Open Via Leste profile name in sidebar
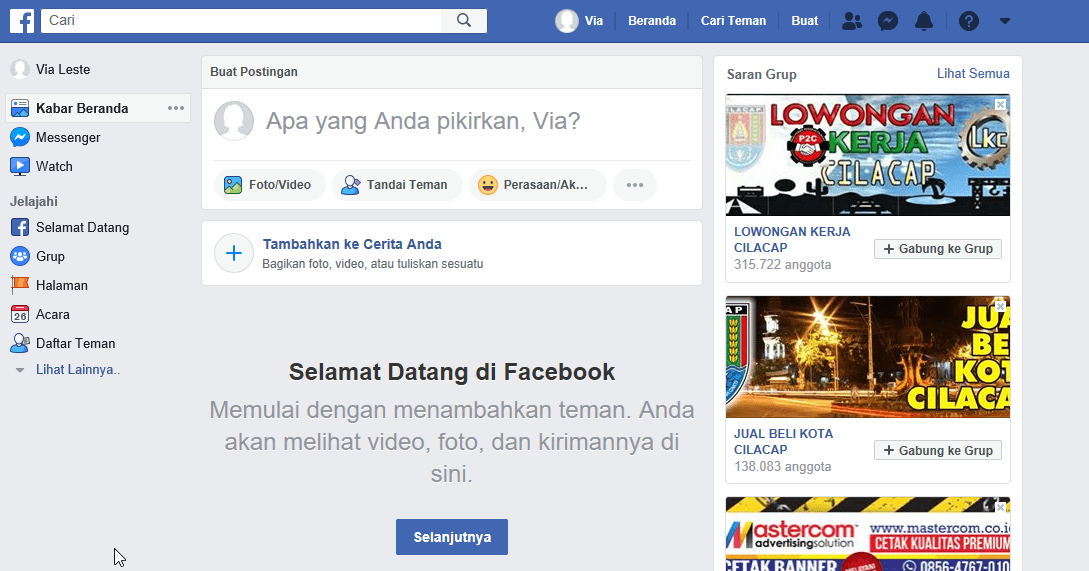Viewport: 1089px width, 571px height. [63, 69]
